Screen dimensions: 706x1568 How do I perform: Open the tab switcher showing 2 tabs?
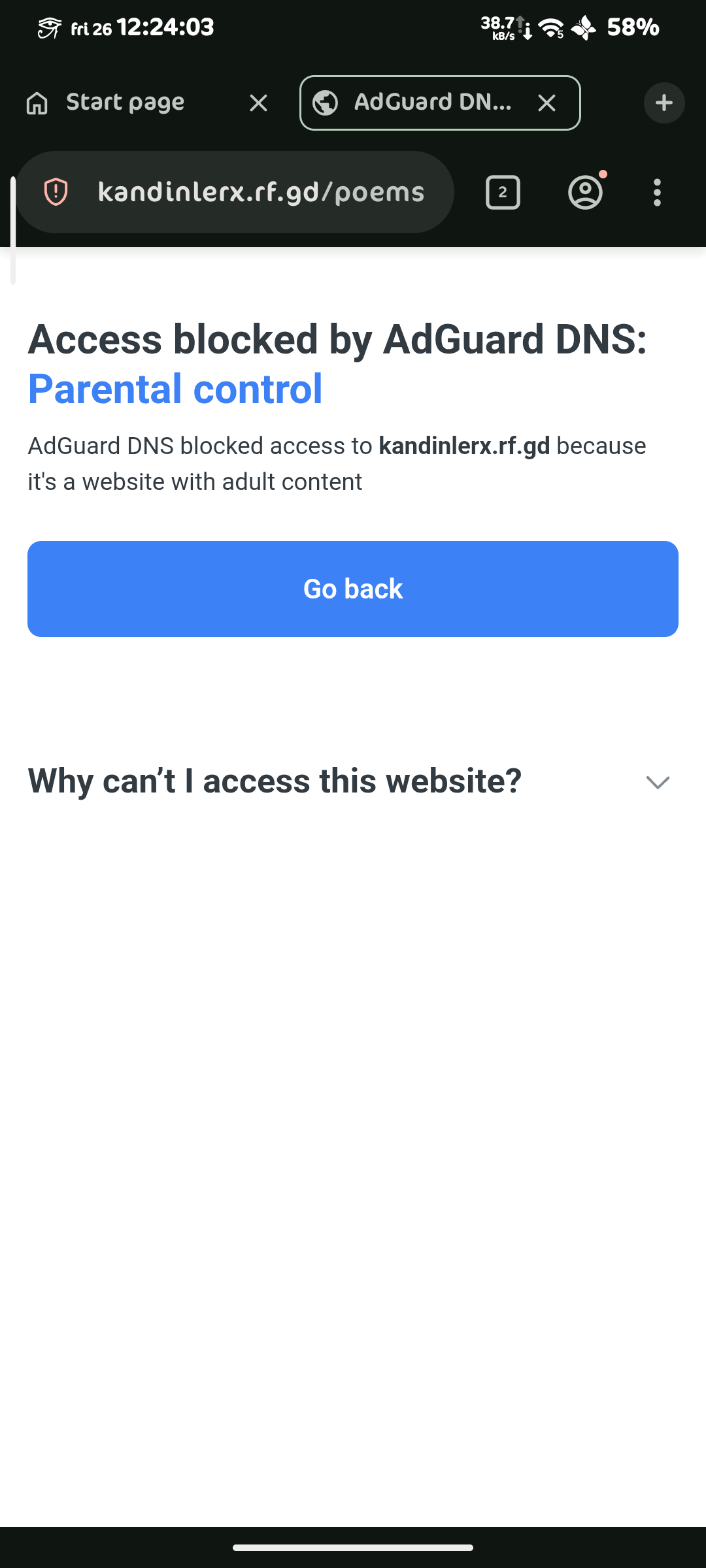coord(503,193)
